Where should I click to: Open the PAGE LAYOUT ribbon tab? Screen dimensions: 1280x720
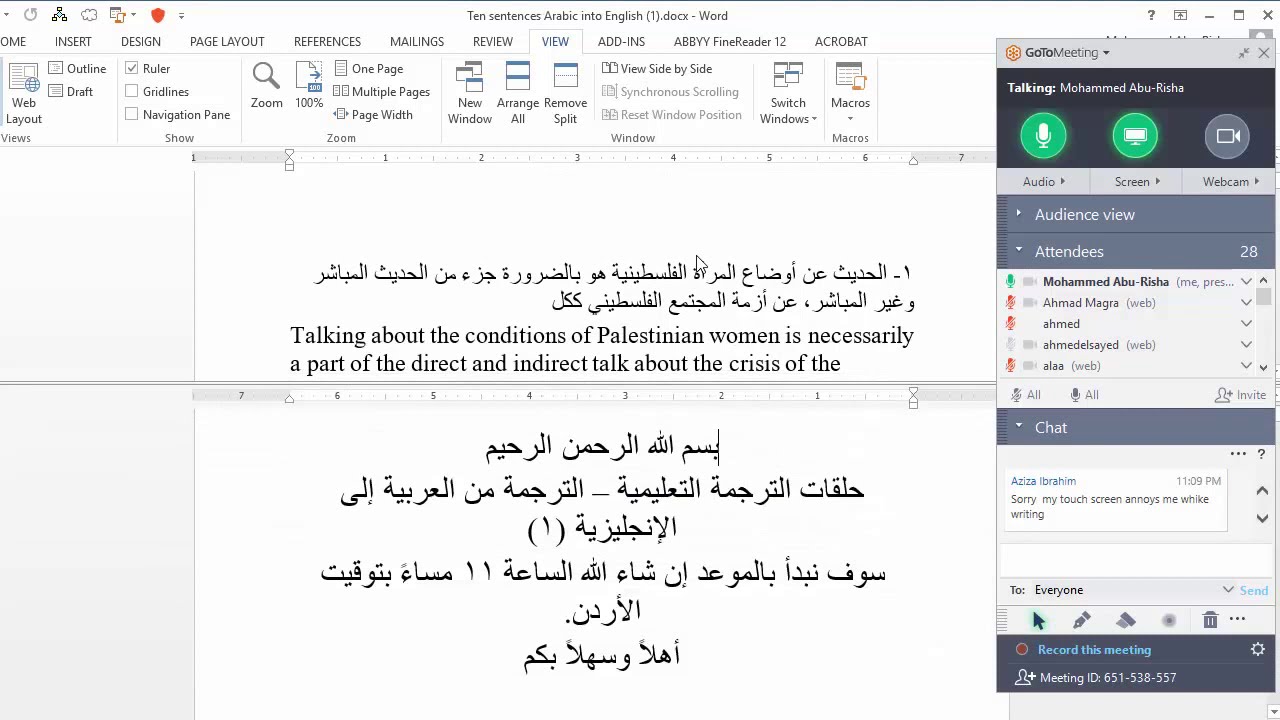(227, 42)
